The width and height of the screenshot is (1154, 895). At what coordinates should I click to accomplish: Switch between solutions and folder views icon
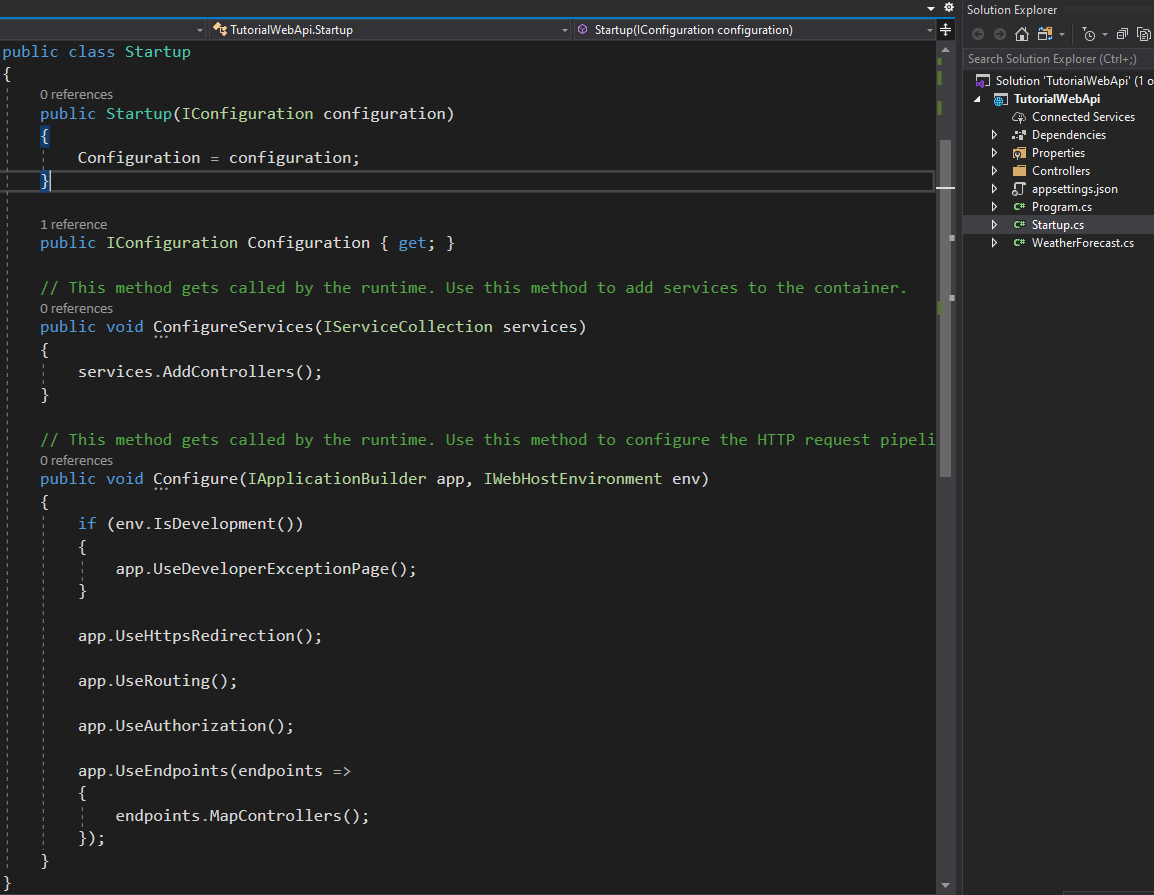(1045, 35)
